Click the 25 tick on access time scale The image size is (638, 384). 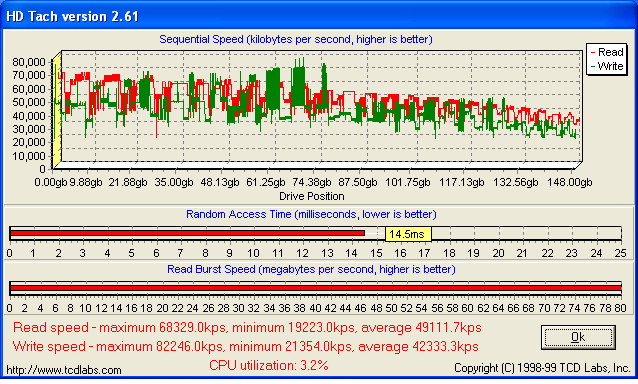pyautogui.click(x=621, y=253)
